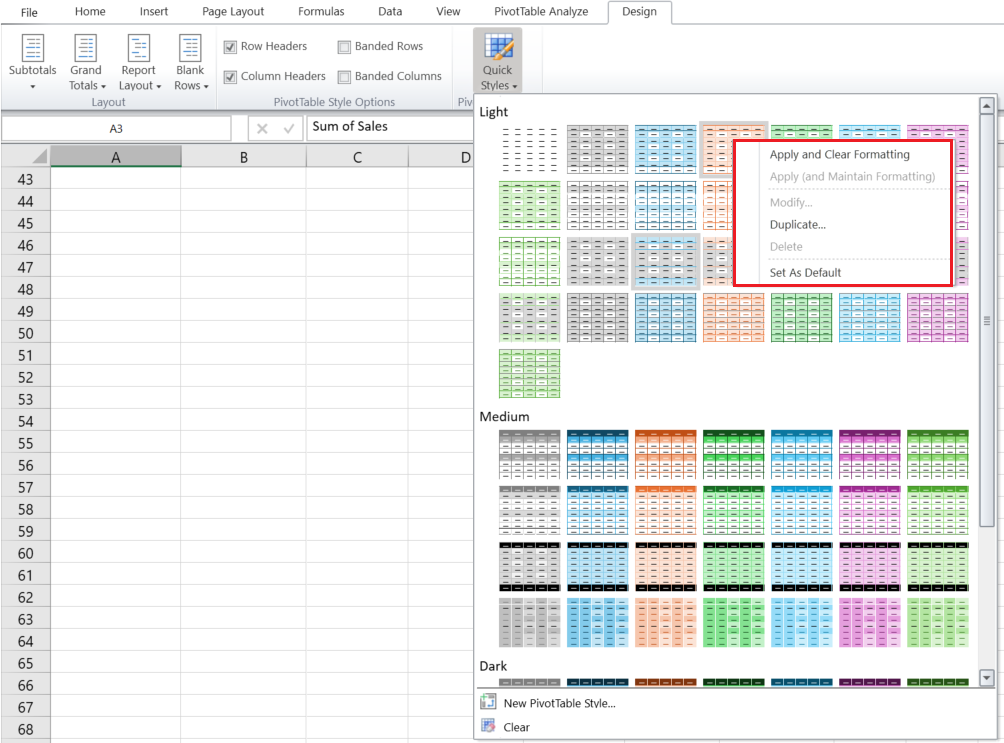Screen dimensions: 1004x743
Task: Choose Apply and Clear Formatting
Action: 839,154
